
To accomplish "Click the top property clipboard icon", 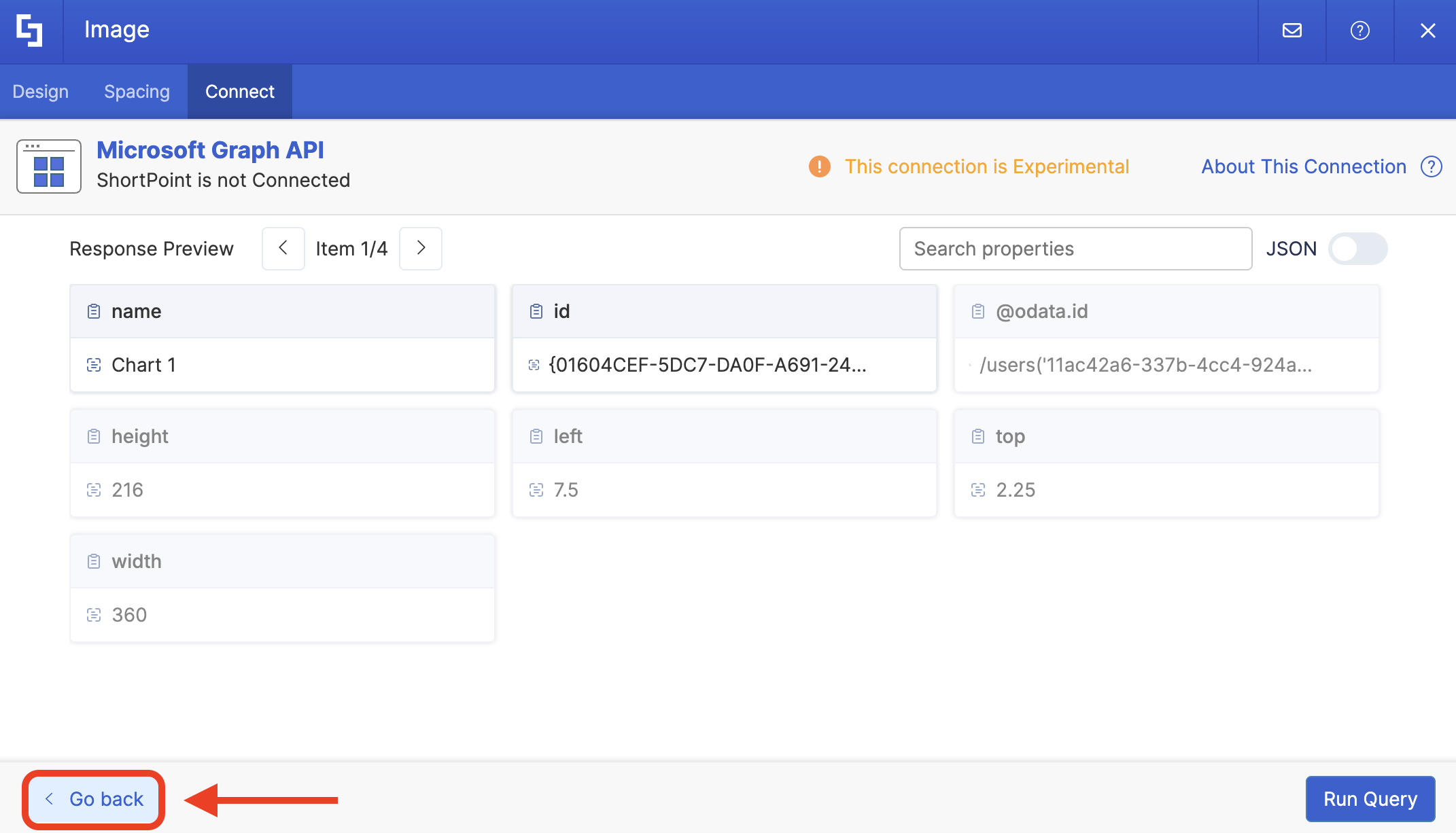I will [978, 436].
